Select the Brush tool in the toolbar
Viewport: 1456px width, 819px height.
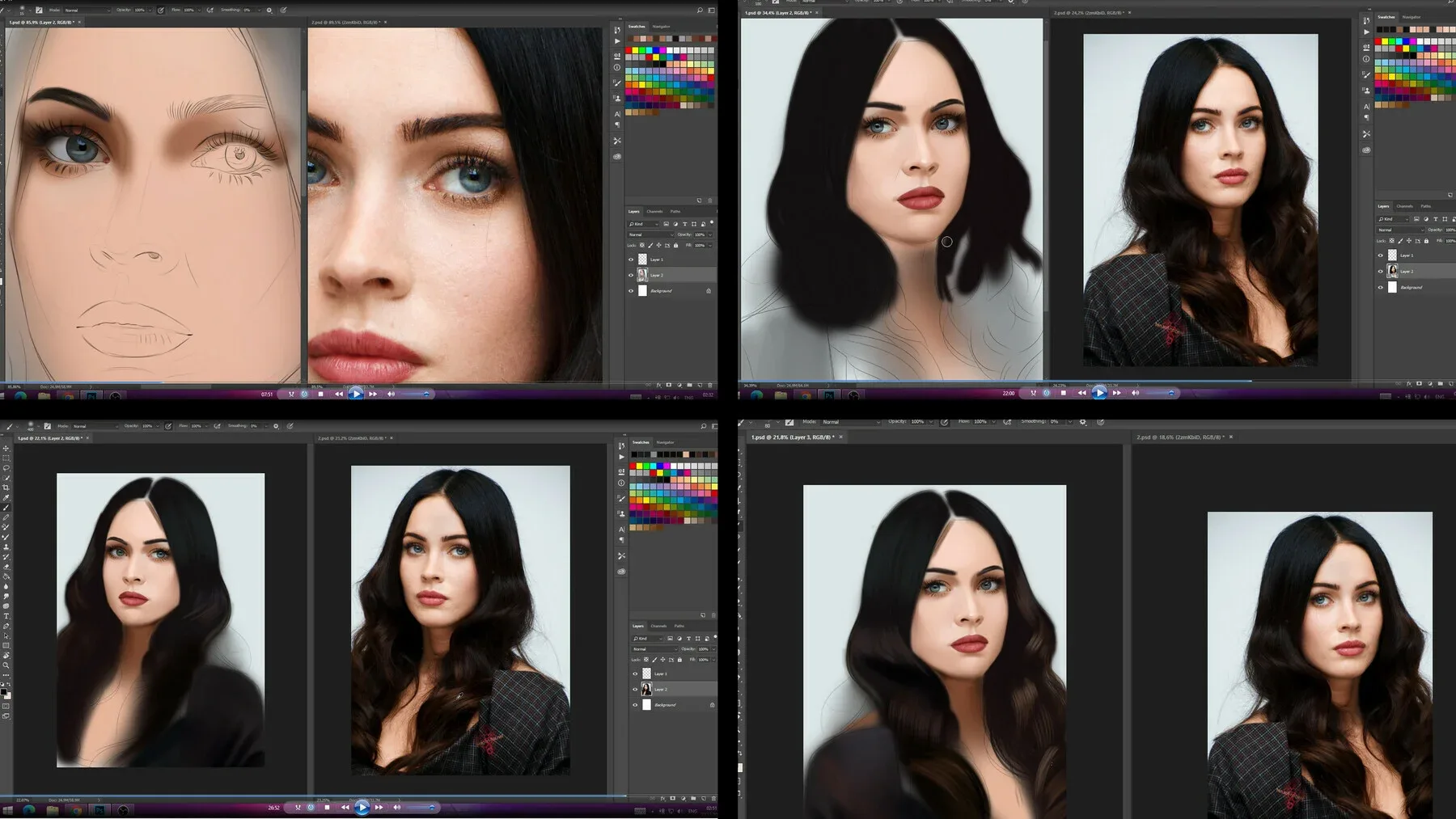7,508
